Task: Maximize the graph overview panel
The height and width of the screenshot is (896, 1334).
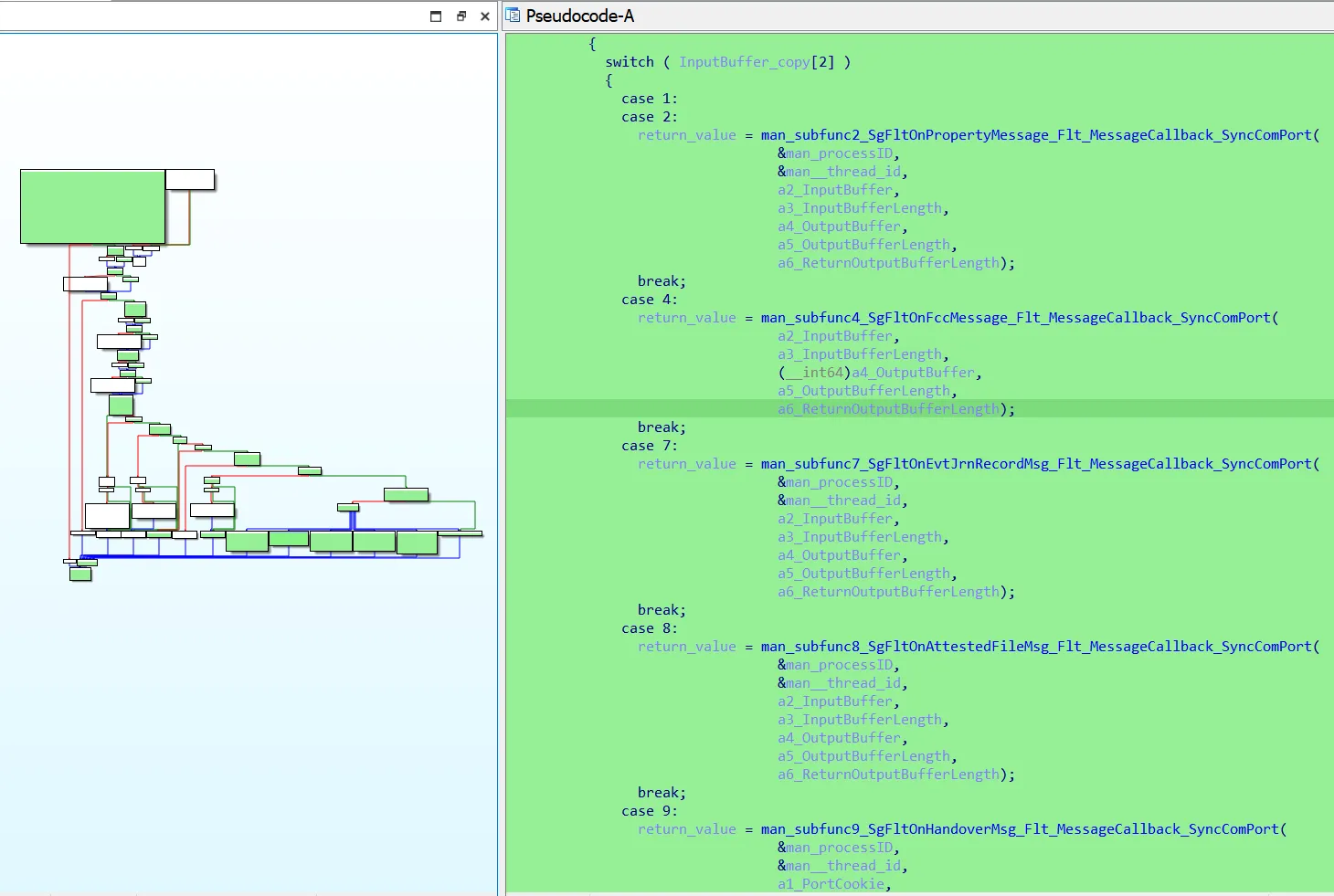Action: (x=436, y=16)
